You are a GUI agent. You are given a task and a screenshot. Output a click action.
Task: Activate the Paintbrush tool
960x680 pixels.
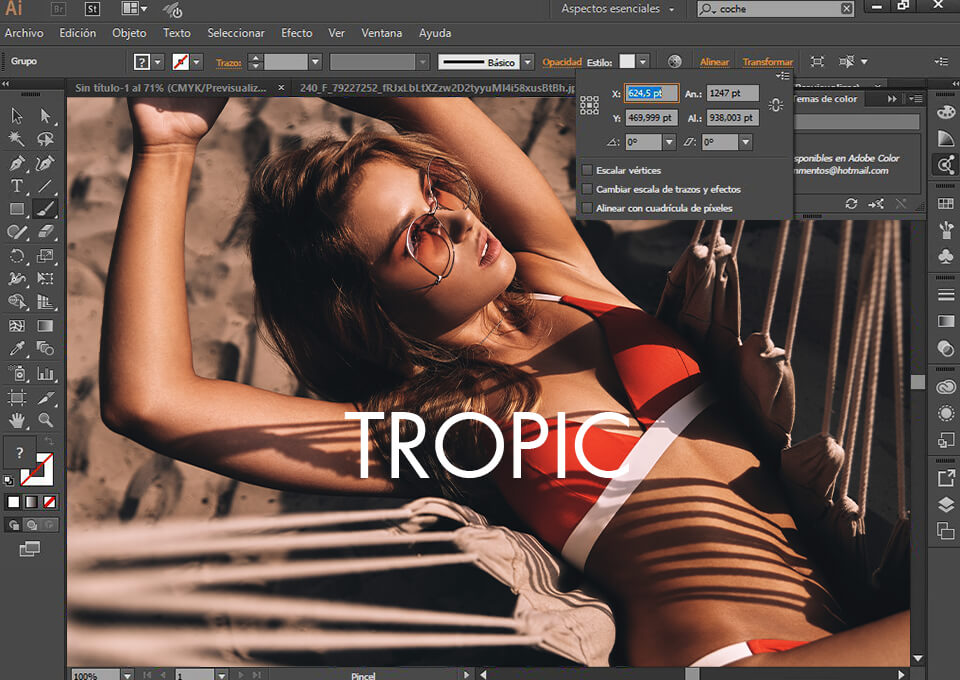(46, 207)
